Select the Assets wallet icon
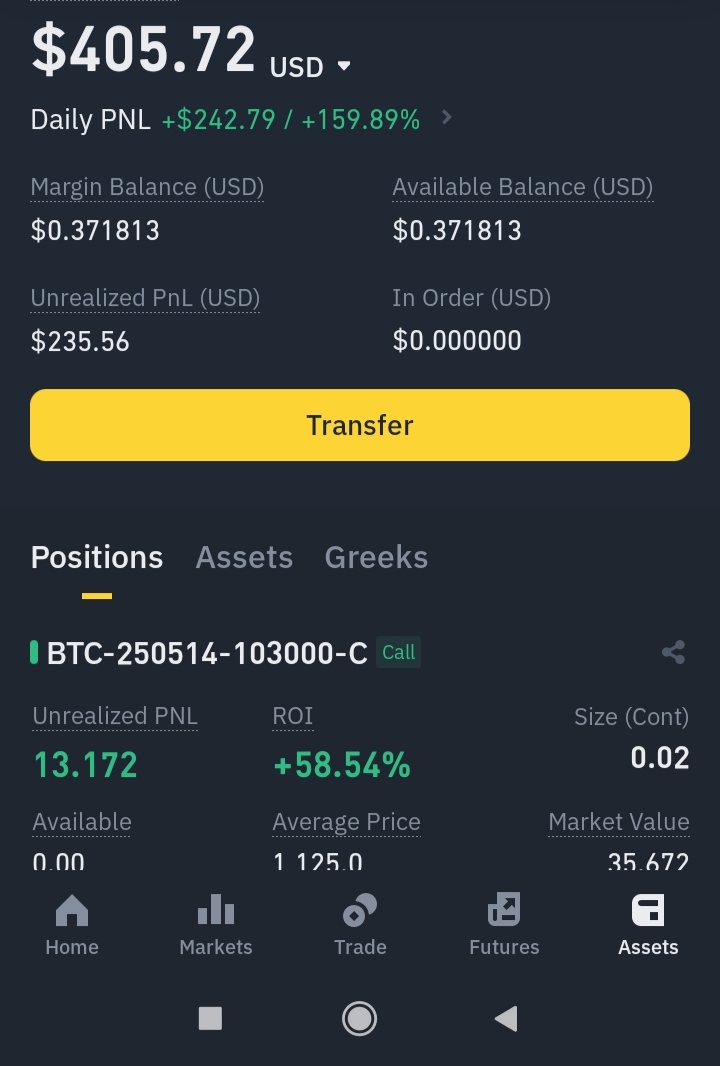Viewport: 720px width, 1066px height. [648, 910]
